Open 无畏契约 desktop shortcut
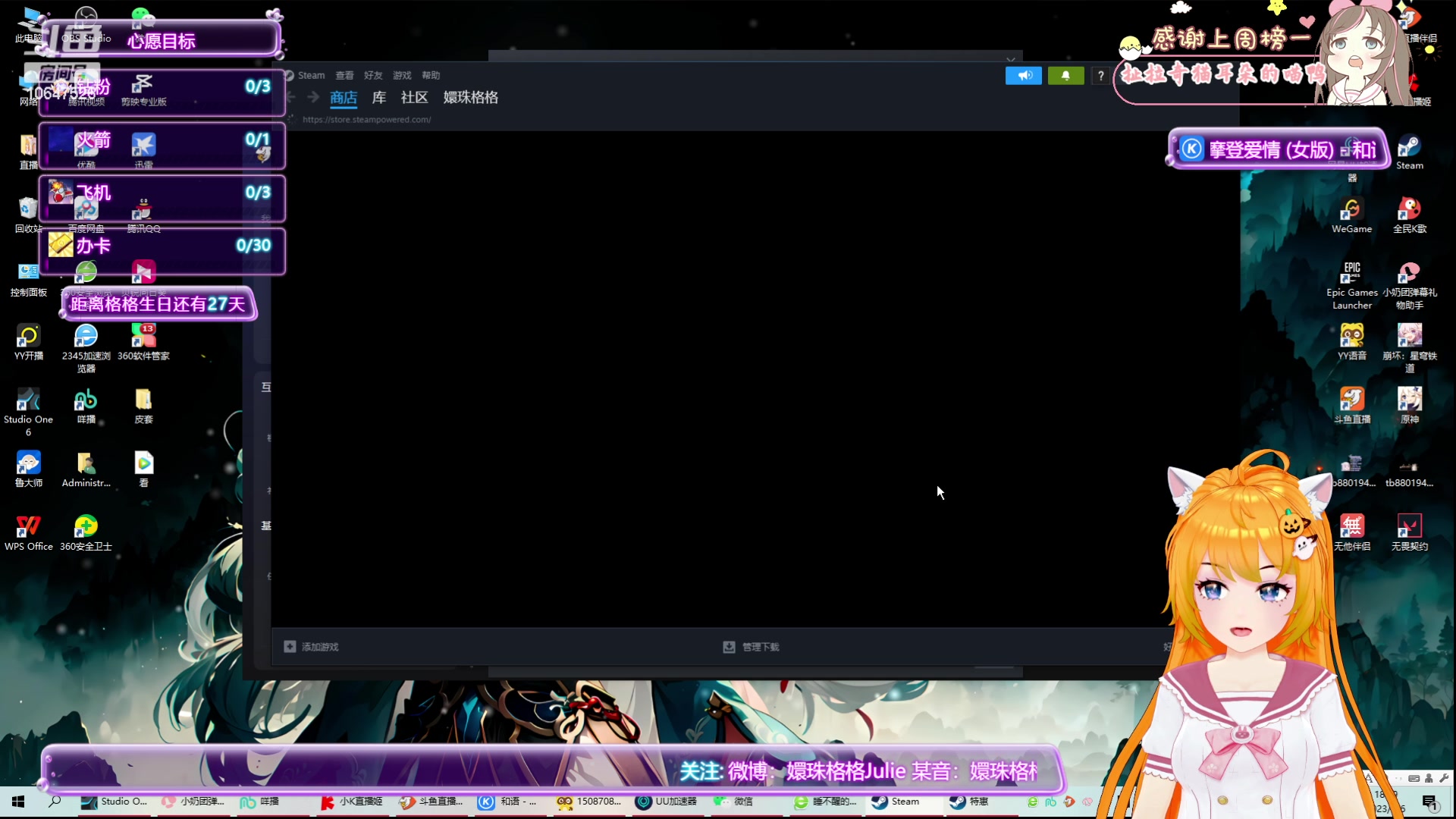This screenshot has height=819, width=1456. pyautogui.click(x=1409, y=532)
